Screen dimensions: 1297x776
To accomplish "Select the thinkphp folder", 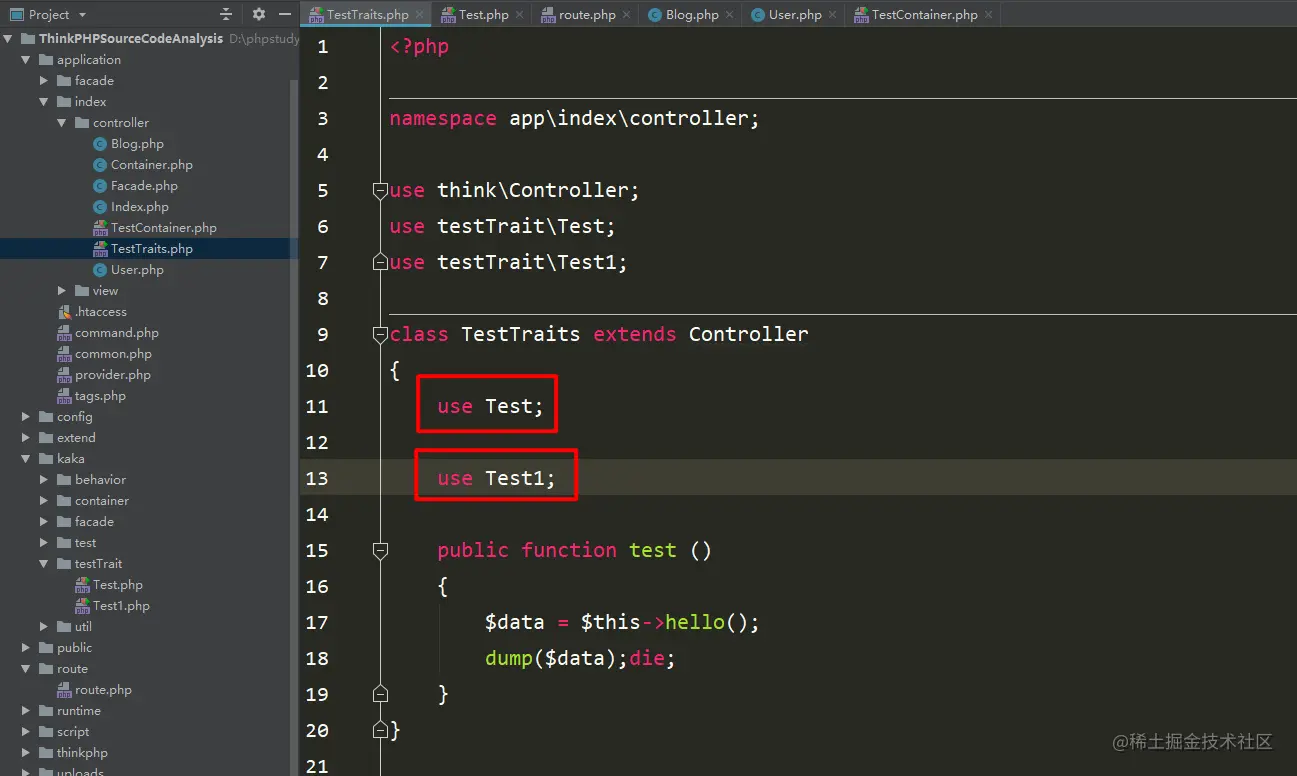I will tap(82, 753).
